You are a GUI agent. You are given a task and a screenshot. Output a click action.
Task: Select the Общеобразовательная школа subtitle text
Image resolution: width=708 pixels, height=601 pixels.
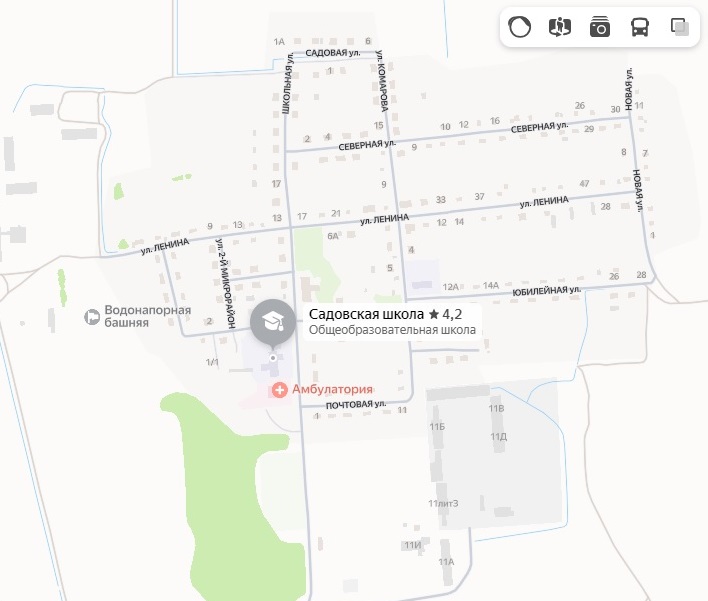pyautogui.click(x=392, y=330)
